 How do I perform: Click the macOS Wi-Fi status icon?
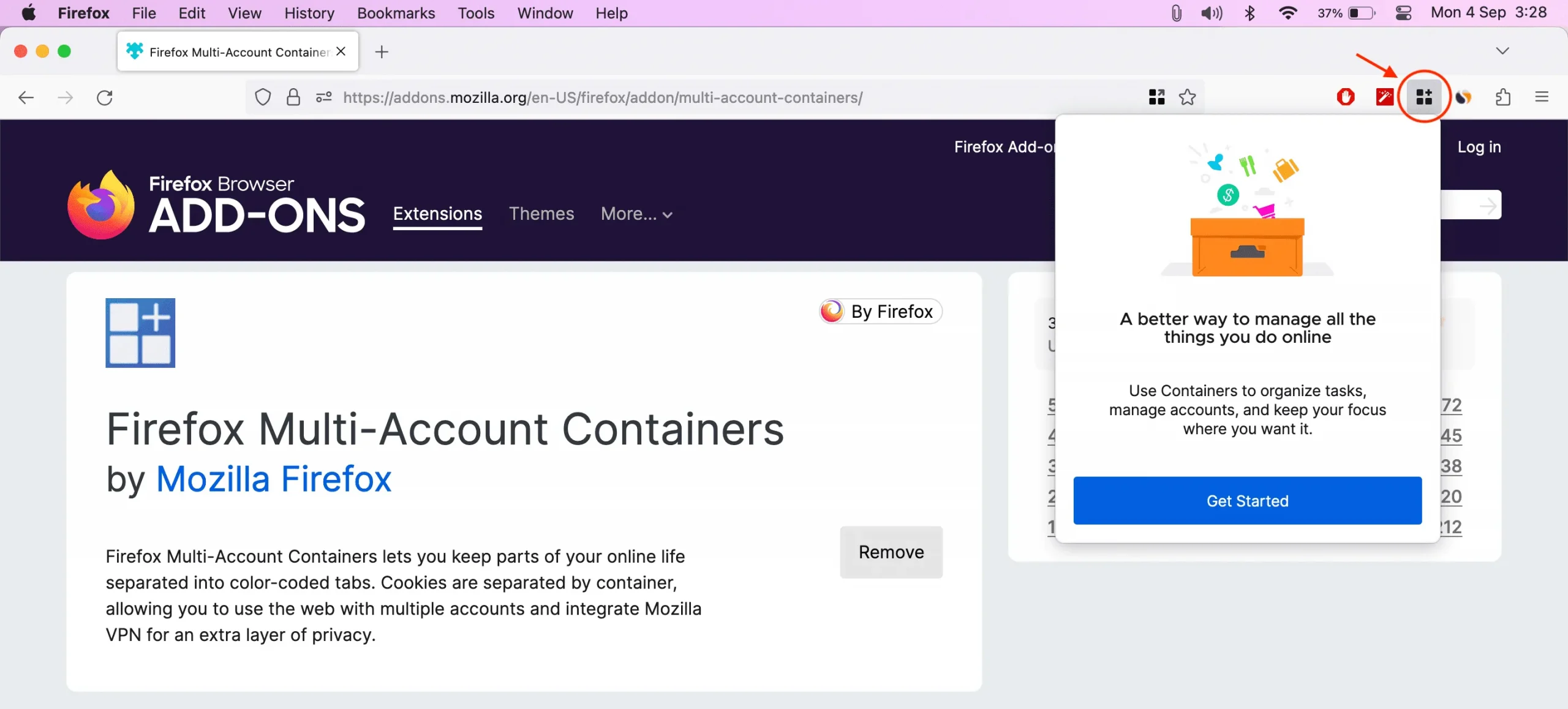[x=1286, y=14]
